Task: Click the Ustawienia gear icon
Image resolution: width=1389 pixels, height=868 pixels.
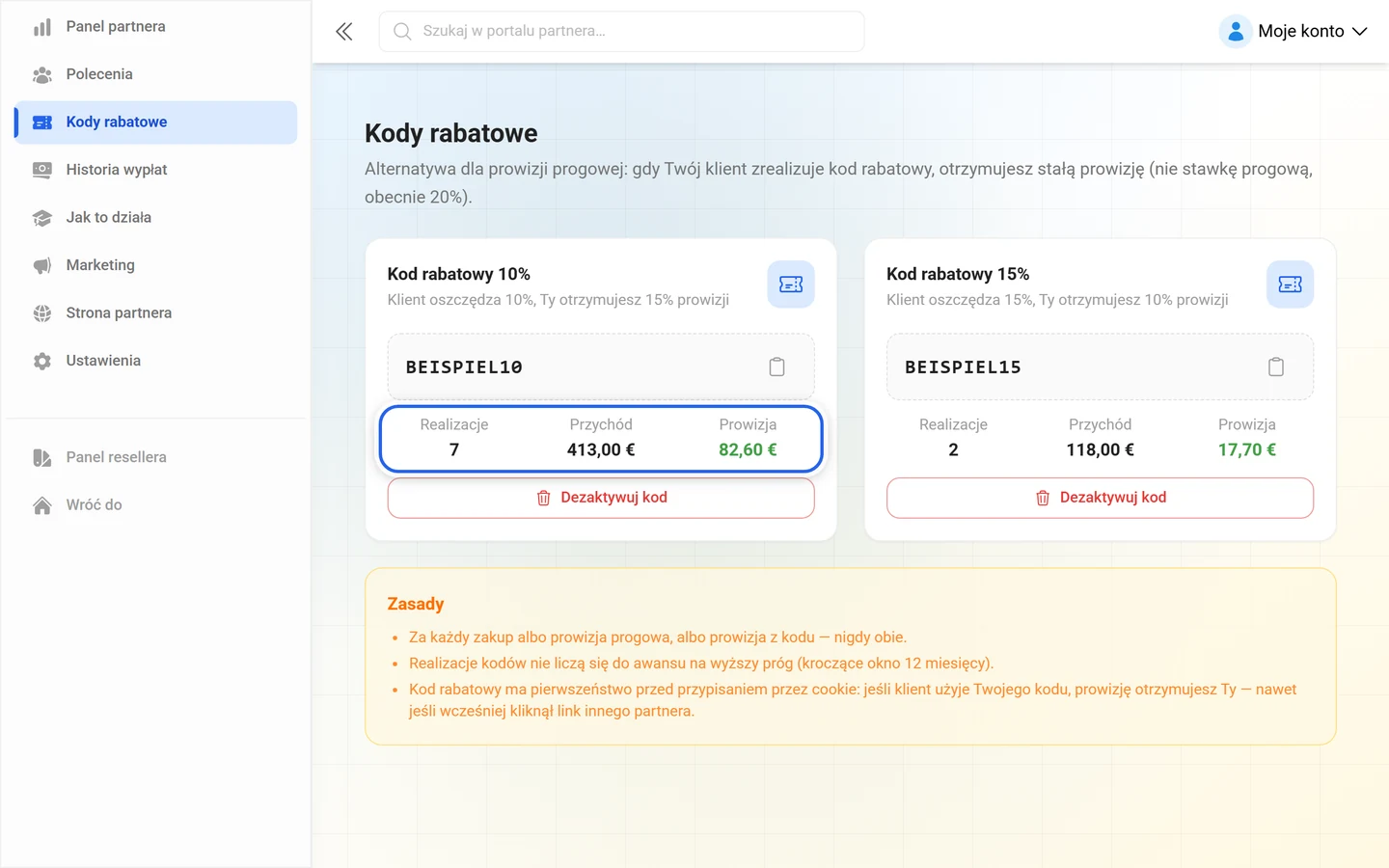Action: coord(41,361)
